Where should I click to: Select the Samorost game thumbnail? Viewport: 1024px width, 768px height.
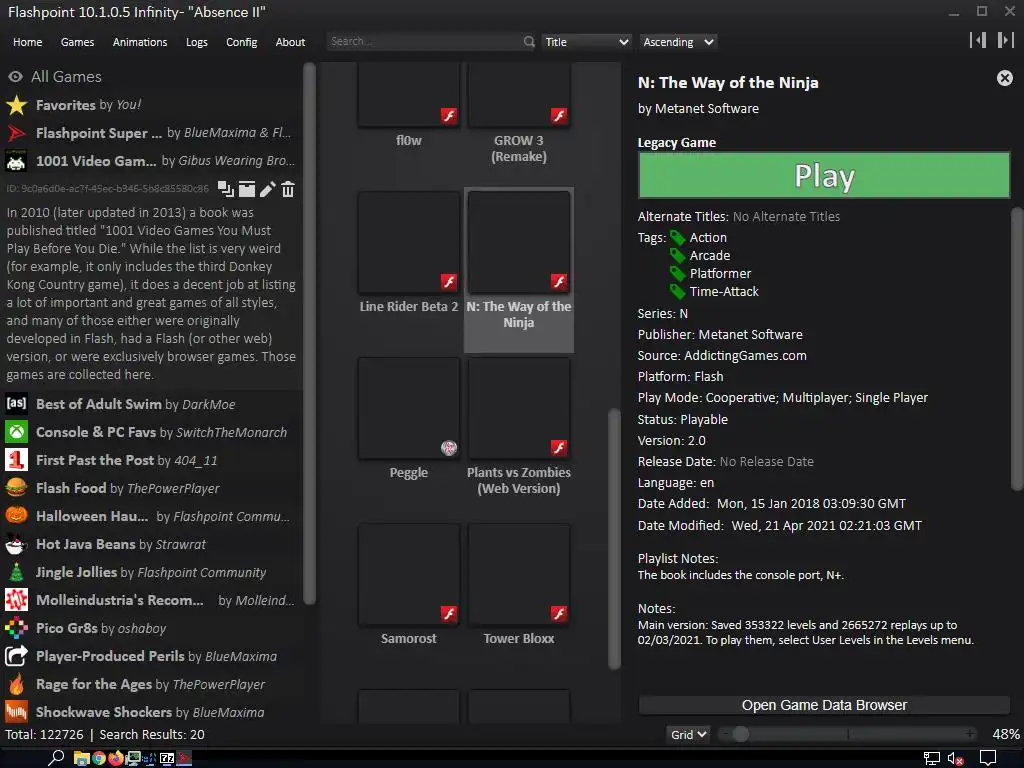click(409, 574)
